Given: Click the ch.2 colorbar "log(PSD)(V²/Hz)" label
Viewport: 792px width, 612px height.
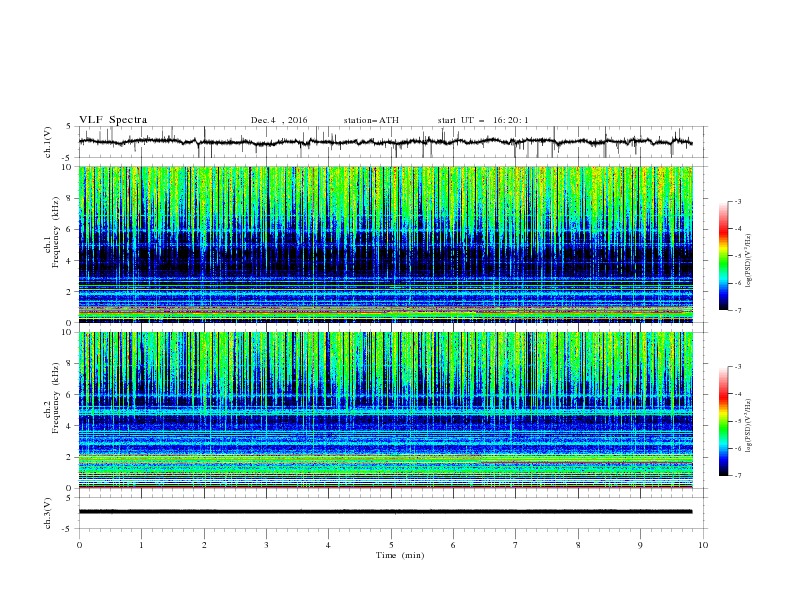Looking at the screenshot, I should (x=749, y=426).
